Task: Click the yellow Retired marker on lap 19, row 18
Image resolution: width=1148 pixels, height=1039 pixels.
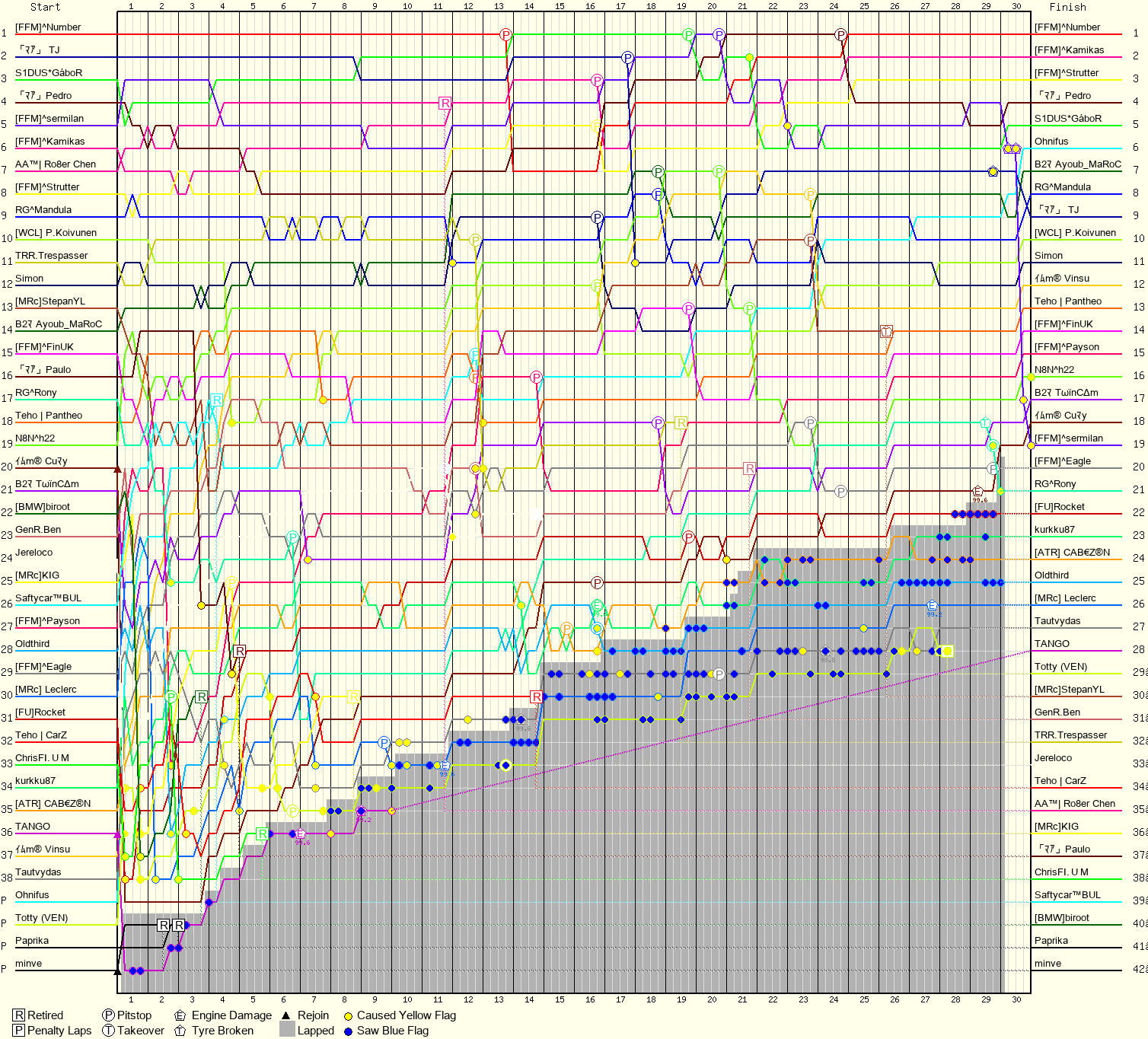Action: (681, 422)
